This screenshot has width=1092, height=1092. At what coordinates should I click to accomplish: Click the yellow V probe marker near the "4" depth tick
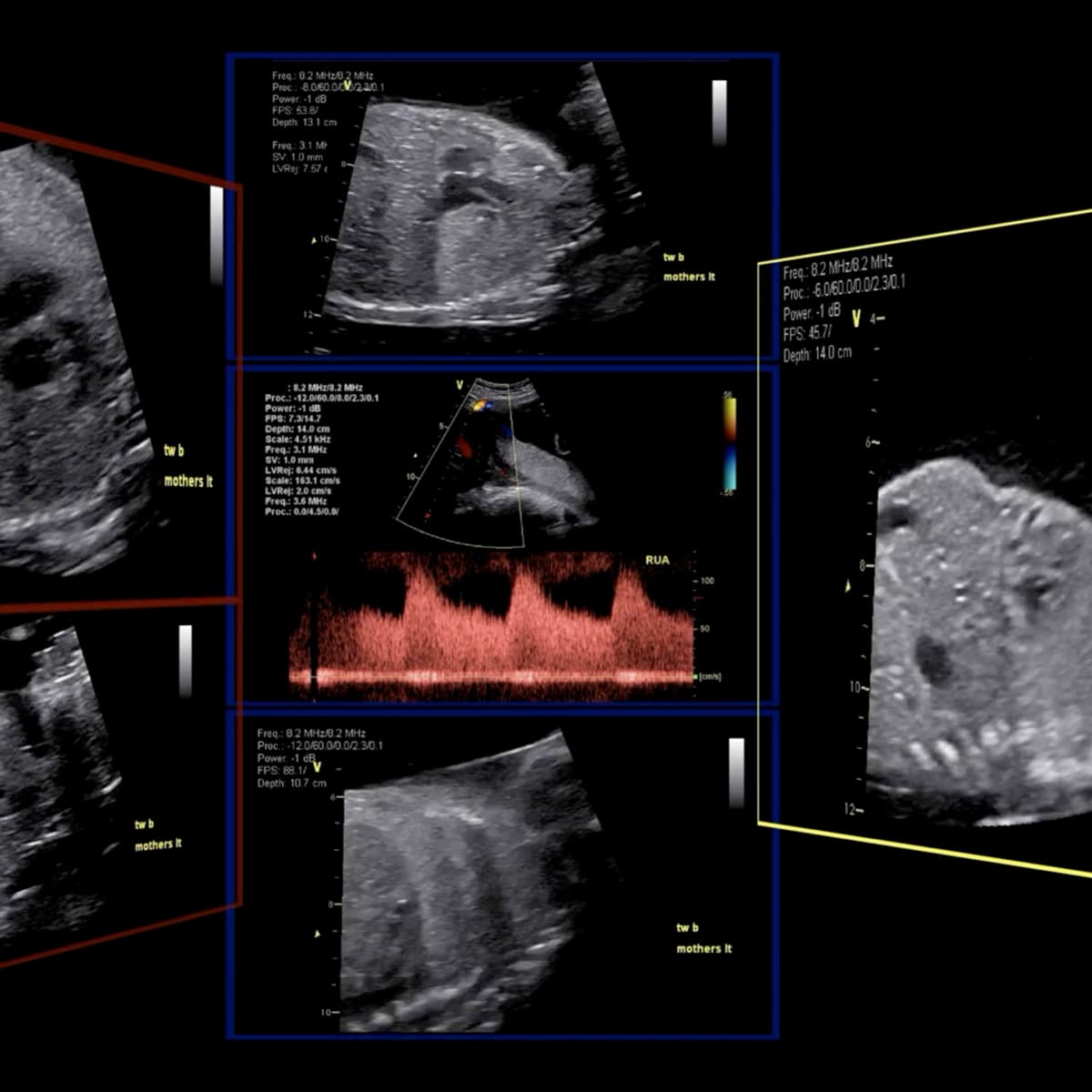[x=856, y=318]
